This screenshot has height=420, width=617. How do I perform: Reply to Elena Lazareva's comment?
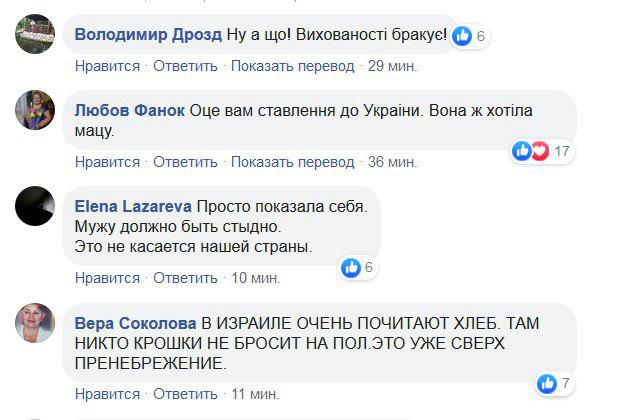coord(186,277)
